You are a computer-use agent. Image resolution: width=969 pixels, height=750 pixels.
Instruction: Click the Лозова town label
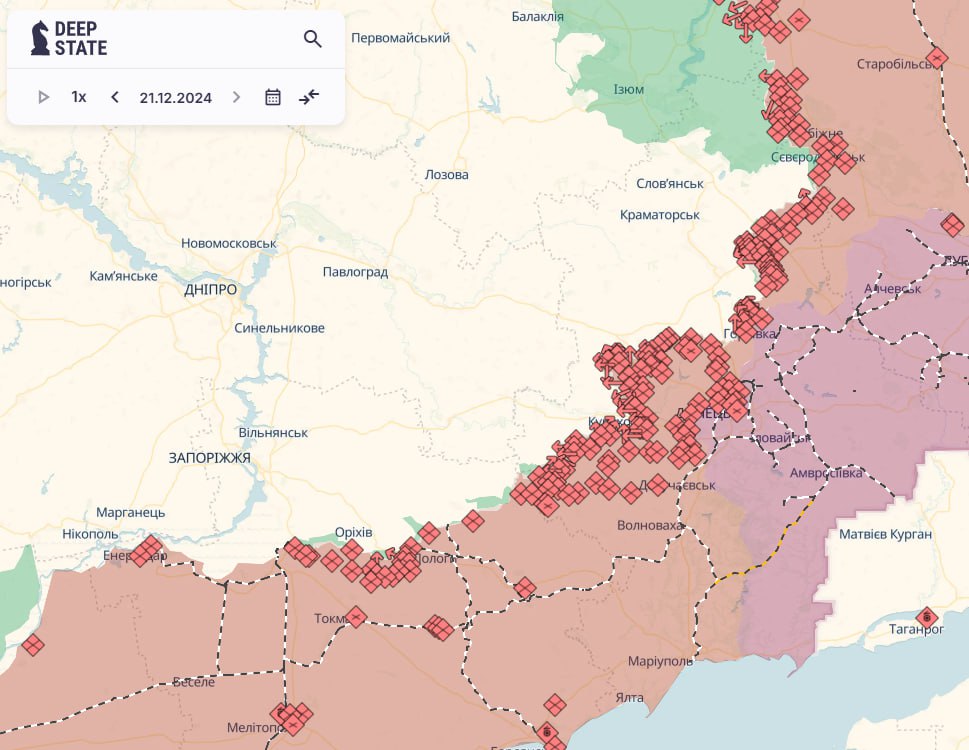[446, 174]
